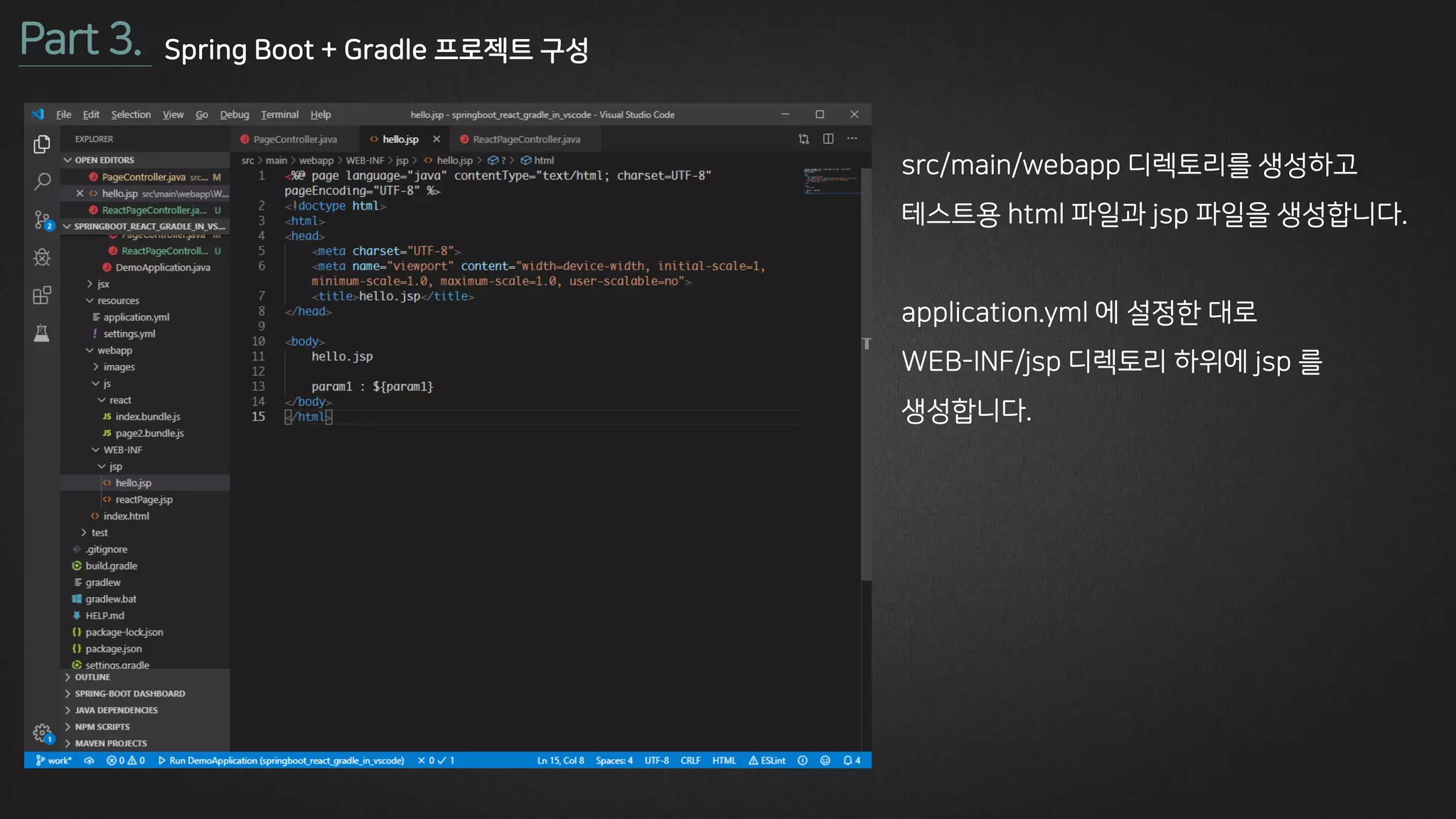Open the Terminal menu

[x=279, y=114]
